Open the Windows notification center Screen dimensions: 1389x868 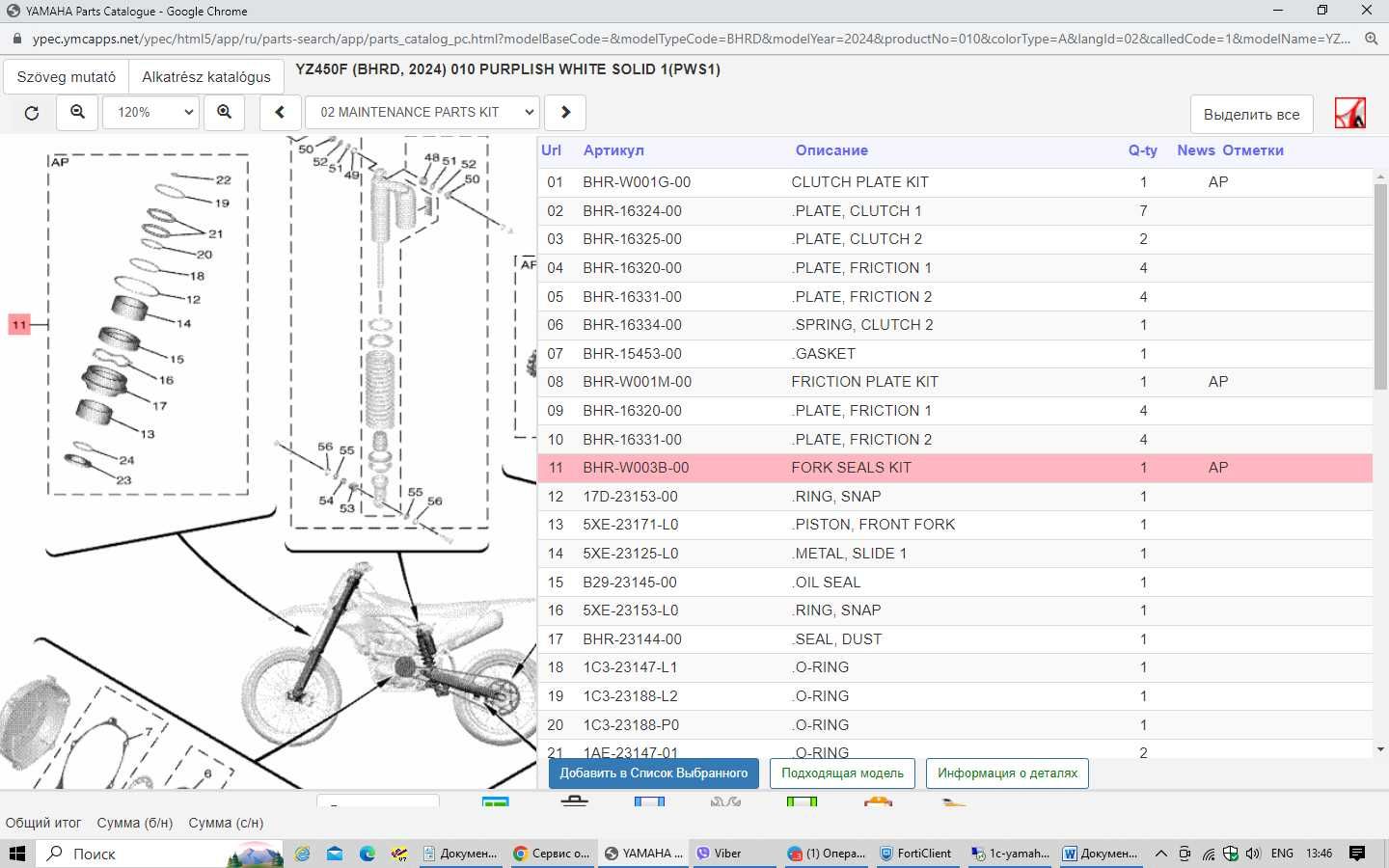coord(1357,854)
